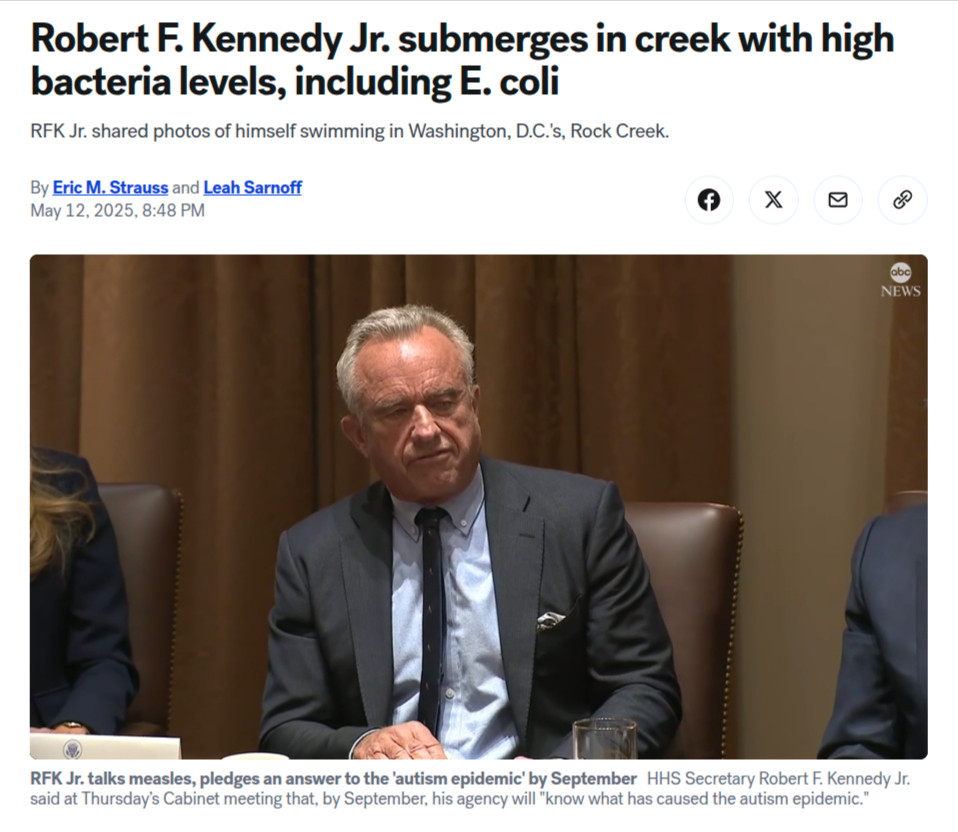This screenshot has width=958, height=832.
Task: Play the RFK Jr. Cabinet meeting video
Action: click(x=478, y=506)
